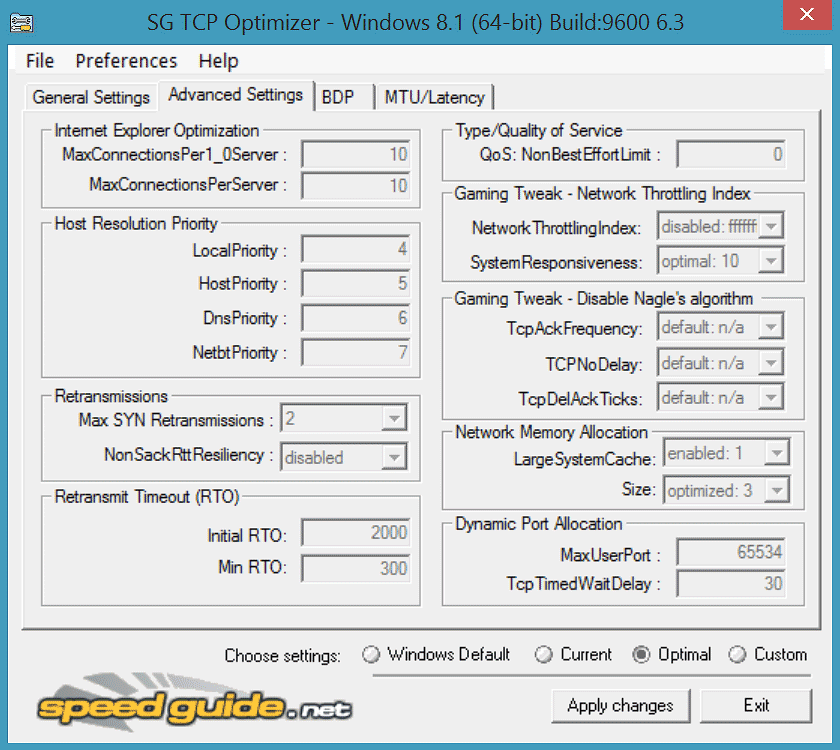The image size is (840, 750).
Task: Click the "Retransmit Timeout (RTO)" group title
Action: pyautogui.click(x=147, y=497)
